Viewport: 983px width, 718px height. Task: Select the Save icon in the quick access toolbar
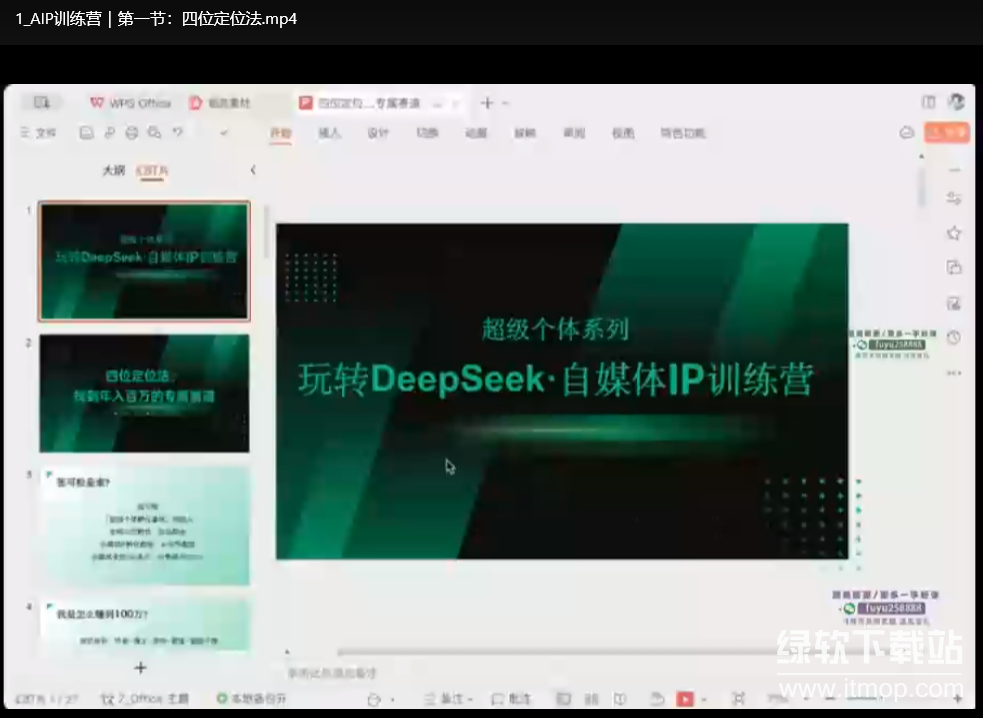[x=85, y=132]
